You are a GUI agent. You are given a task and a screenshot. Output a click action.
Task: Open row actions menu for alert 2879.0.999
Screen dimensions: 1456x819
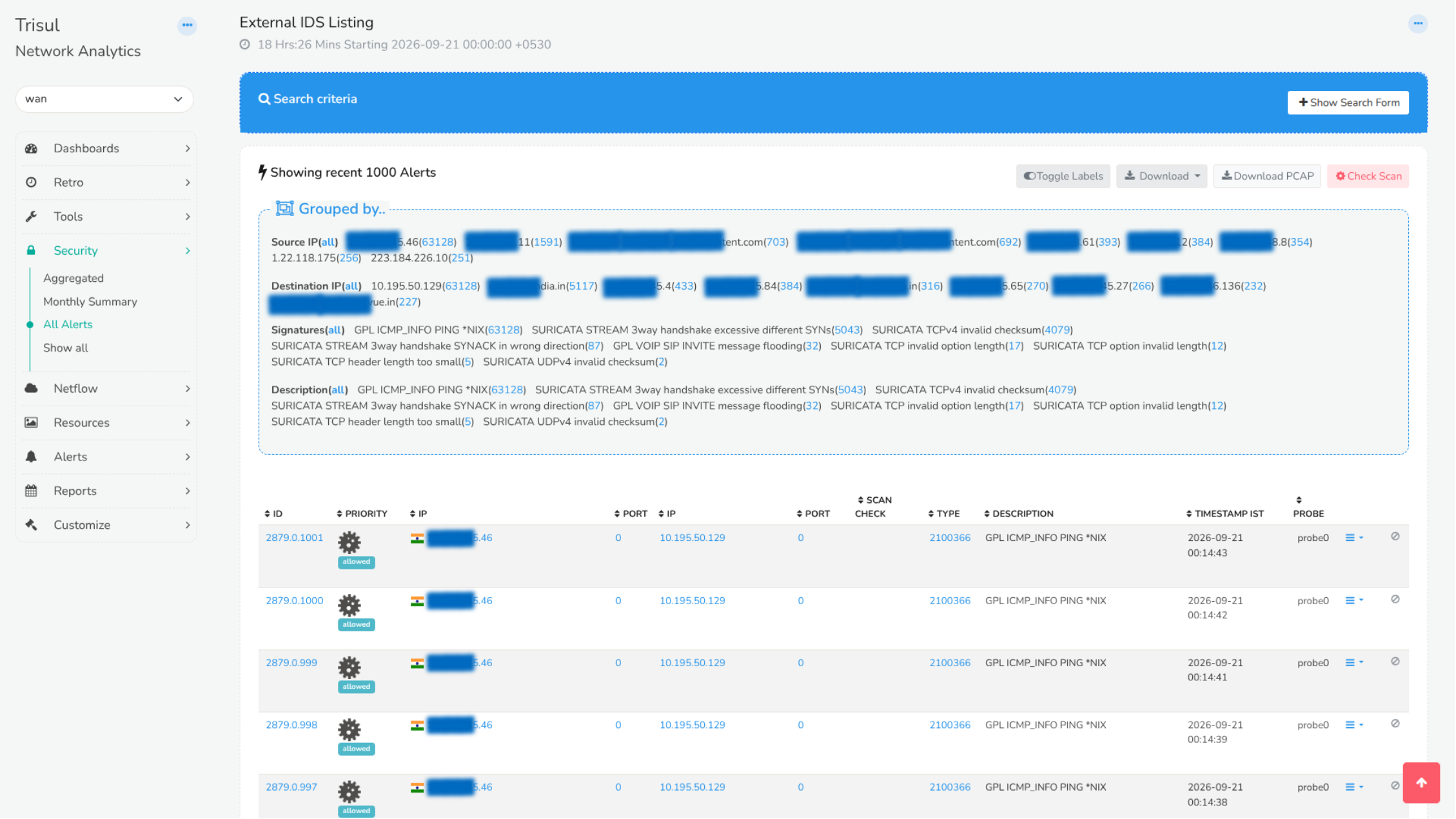tap(1354, 663)
